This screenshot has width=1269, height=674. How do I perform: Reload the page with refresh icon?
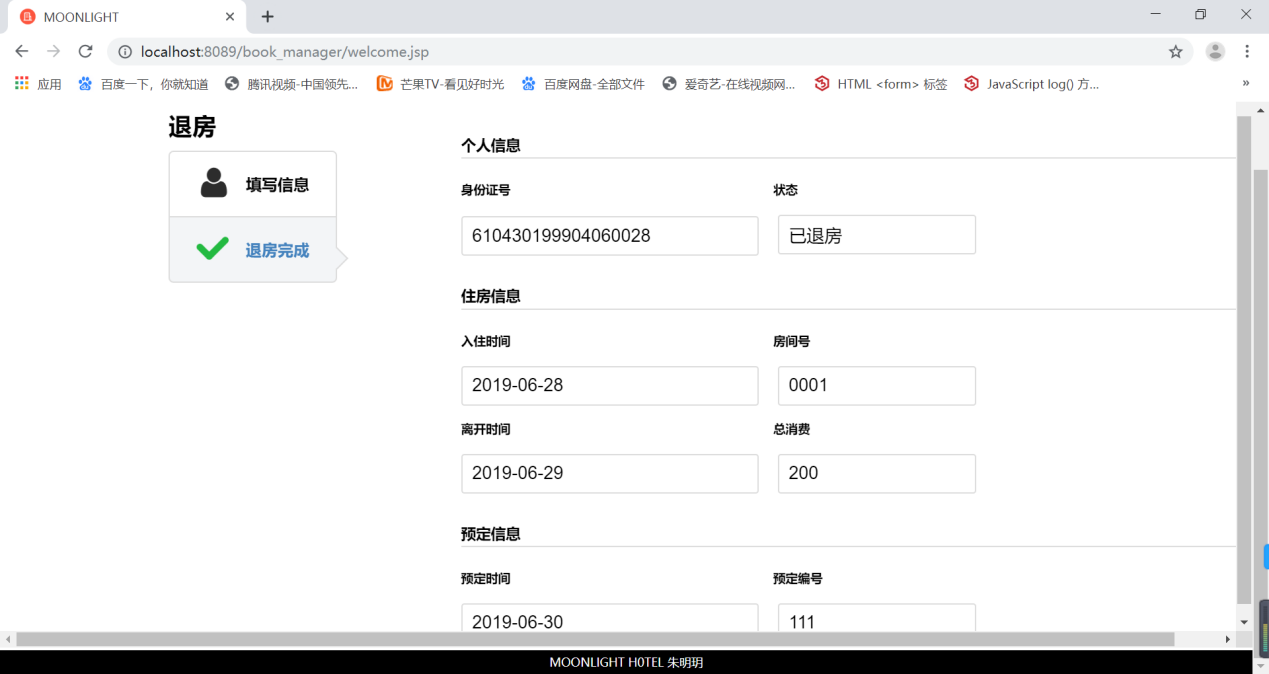click(x=85, y=51)
